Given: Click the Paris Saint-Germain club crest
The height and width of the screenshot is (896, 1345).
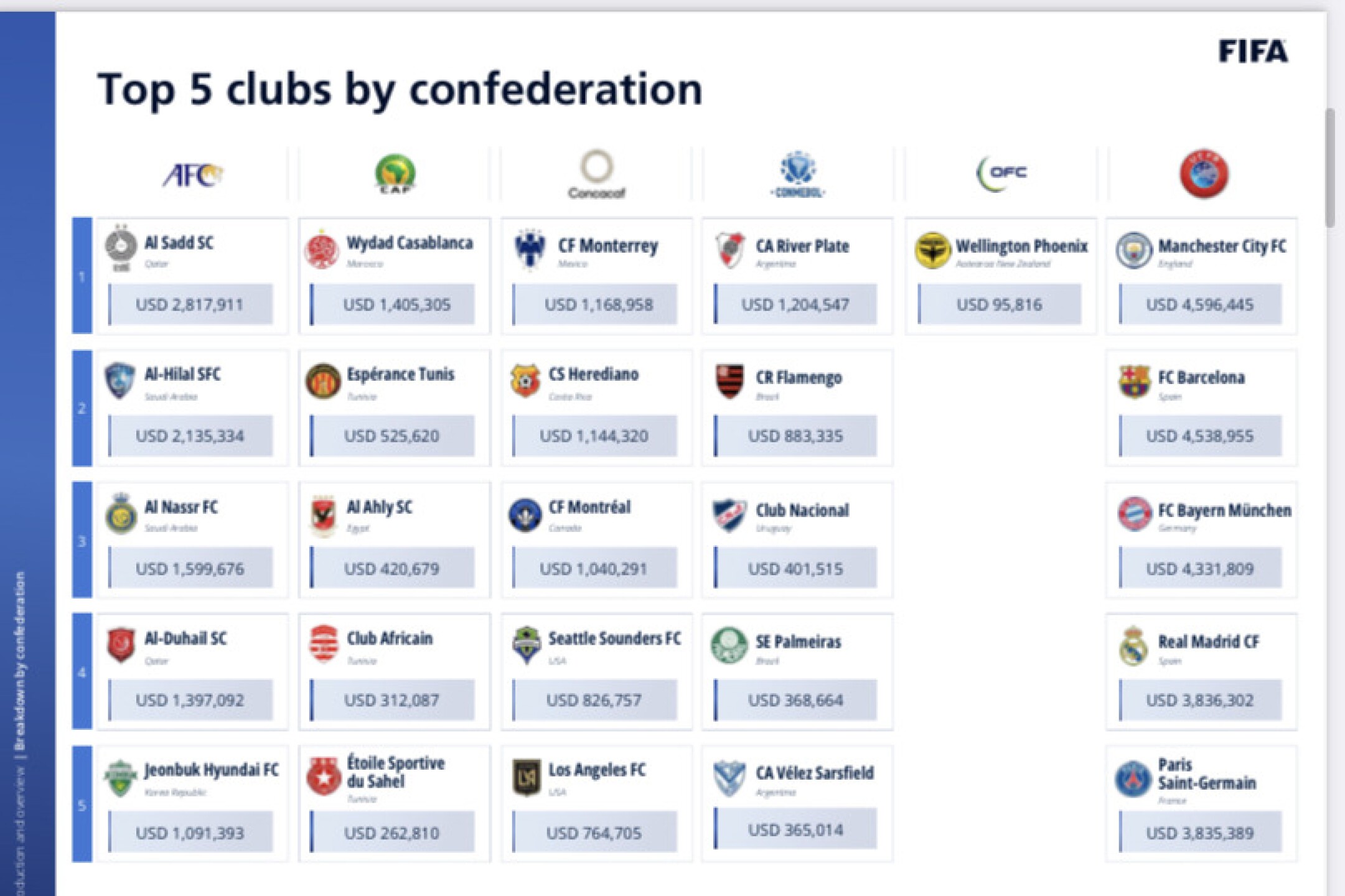Looking at the screenshot, I should 1133,778.
